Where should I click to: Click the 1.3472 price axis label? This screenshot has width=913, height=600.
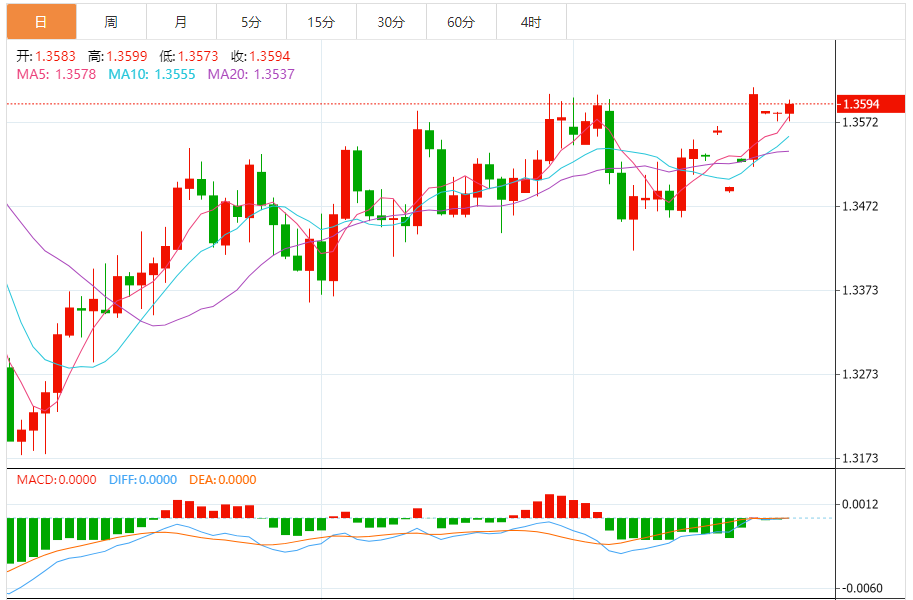861,206
